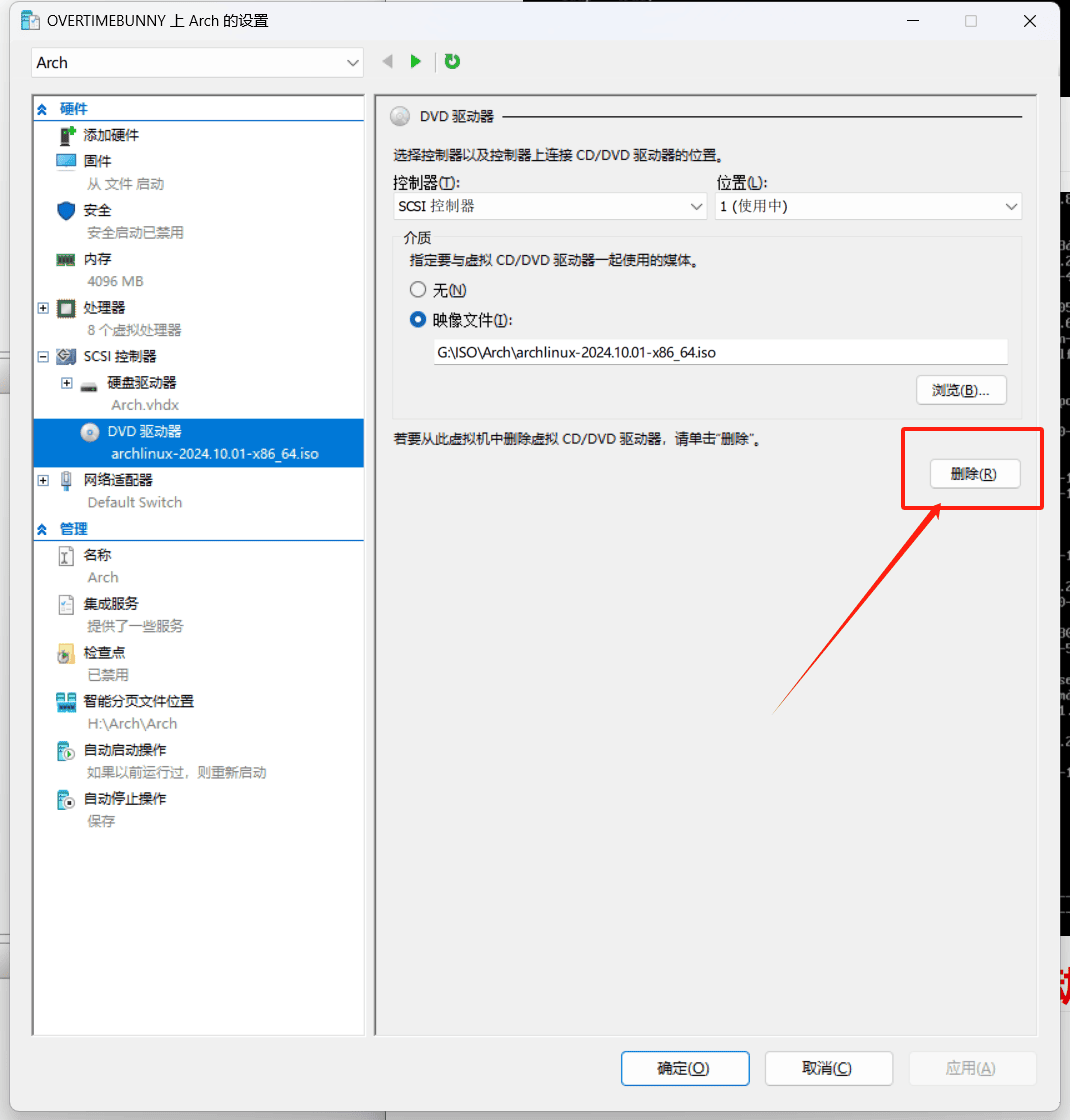Click the Browse (浏览) button

(x=960, y=390)
